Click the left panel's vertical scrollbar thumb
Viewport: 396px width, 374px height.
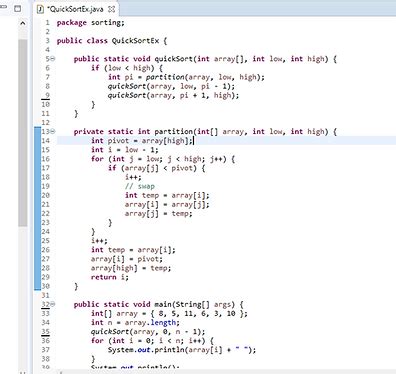(x=23, y=133)
